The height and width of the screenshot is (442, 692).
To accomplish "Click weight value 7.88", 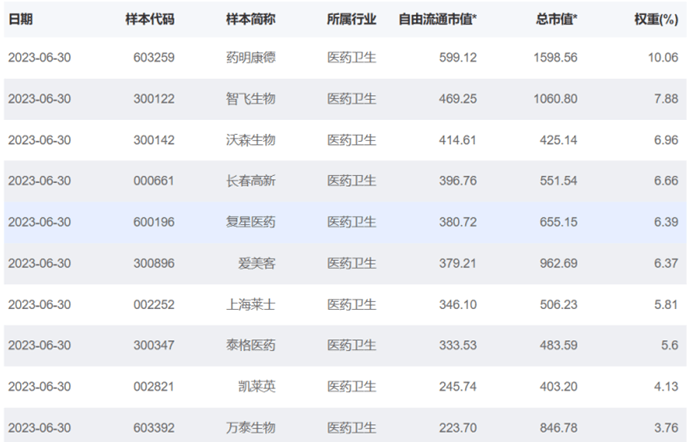I will click(x=666, y=98).
